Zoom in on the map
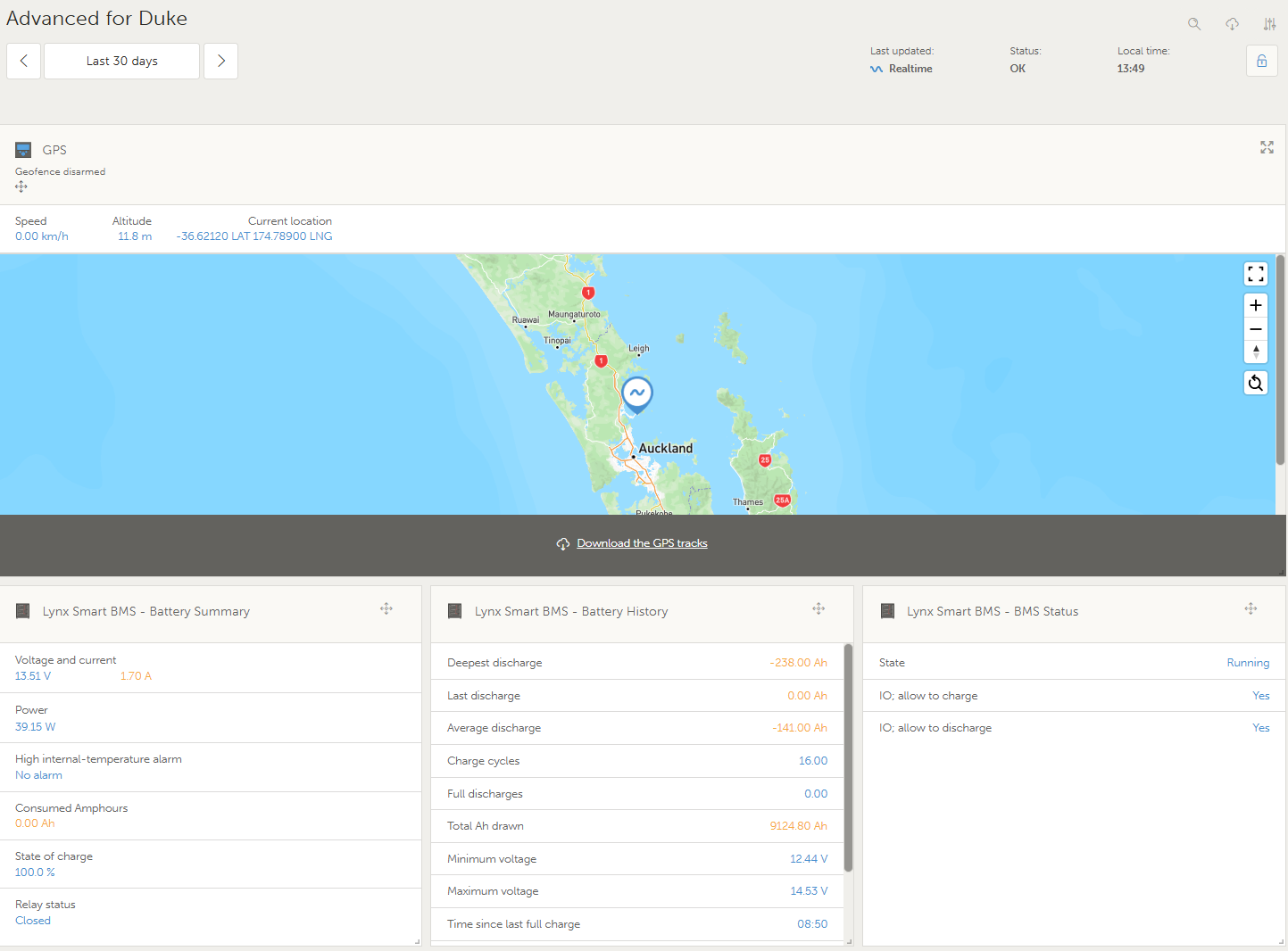 click(1256, 305)
